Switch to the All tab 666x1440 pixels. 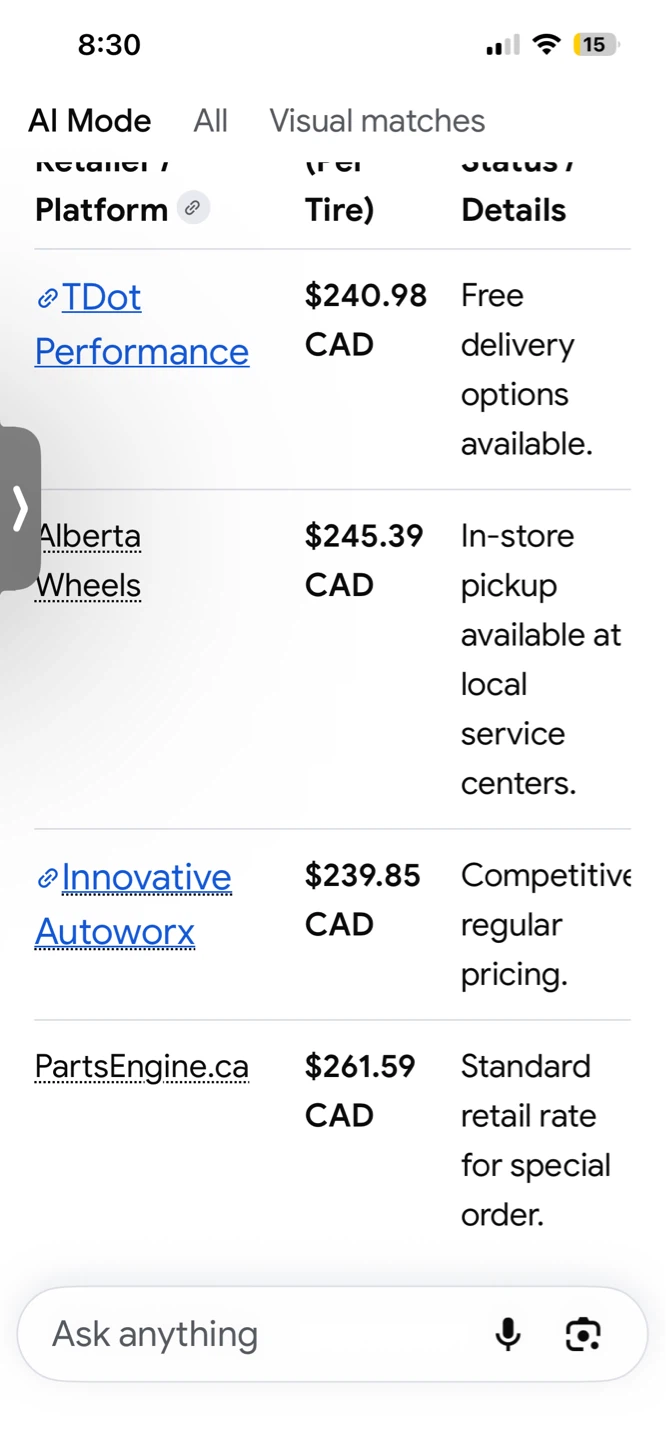(x=210, y=121)
